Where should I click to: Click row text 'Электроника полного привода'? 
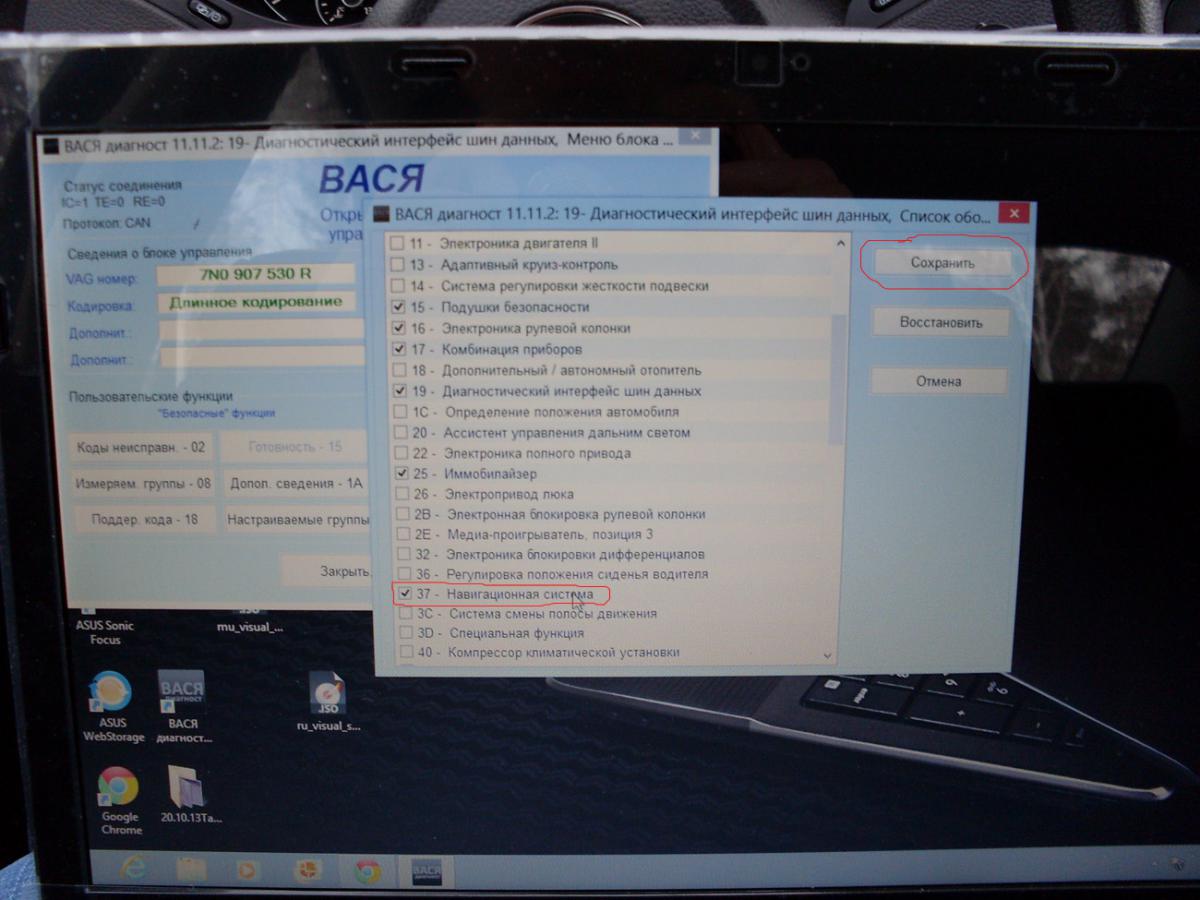point(537,453)
